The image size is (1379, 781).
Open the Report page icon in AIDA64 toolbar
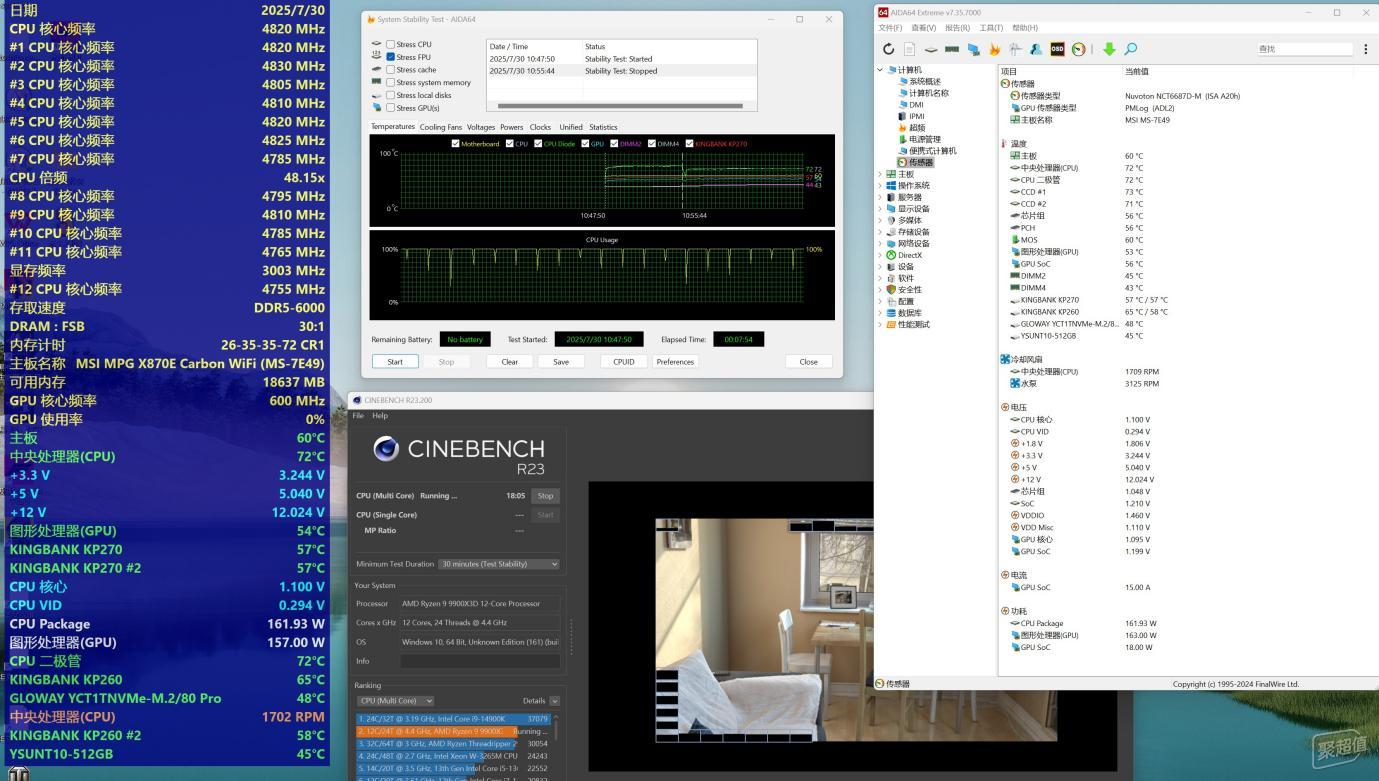pyautogui.click(x=909, y=49)
